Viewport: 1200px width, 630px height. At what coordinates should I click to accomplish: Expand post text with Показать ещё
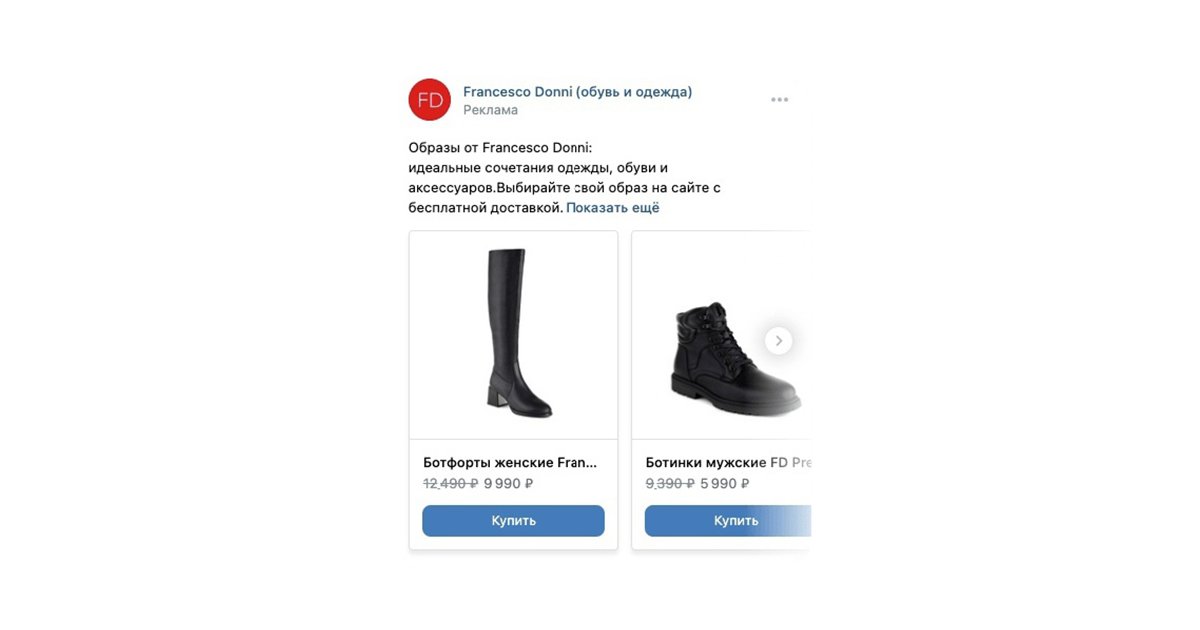coord(613,208)
